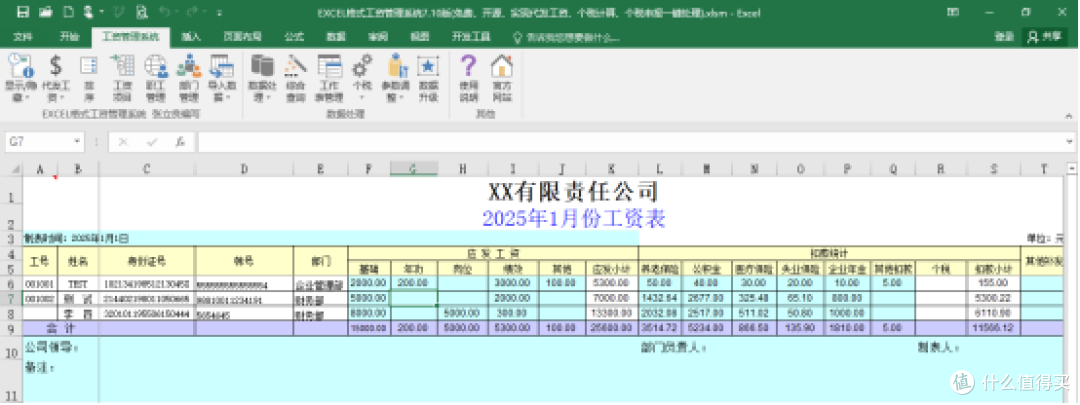Select the 合计 total row label
The width and height of the screenshot is (1080, 405).
click(61, 329)
